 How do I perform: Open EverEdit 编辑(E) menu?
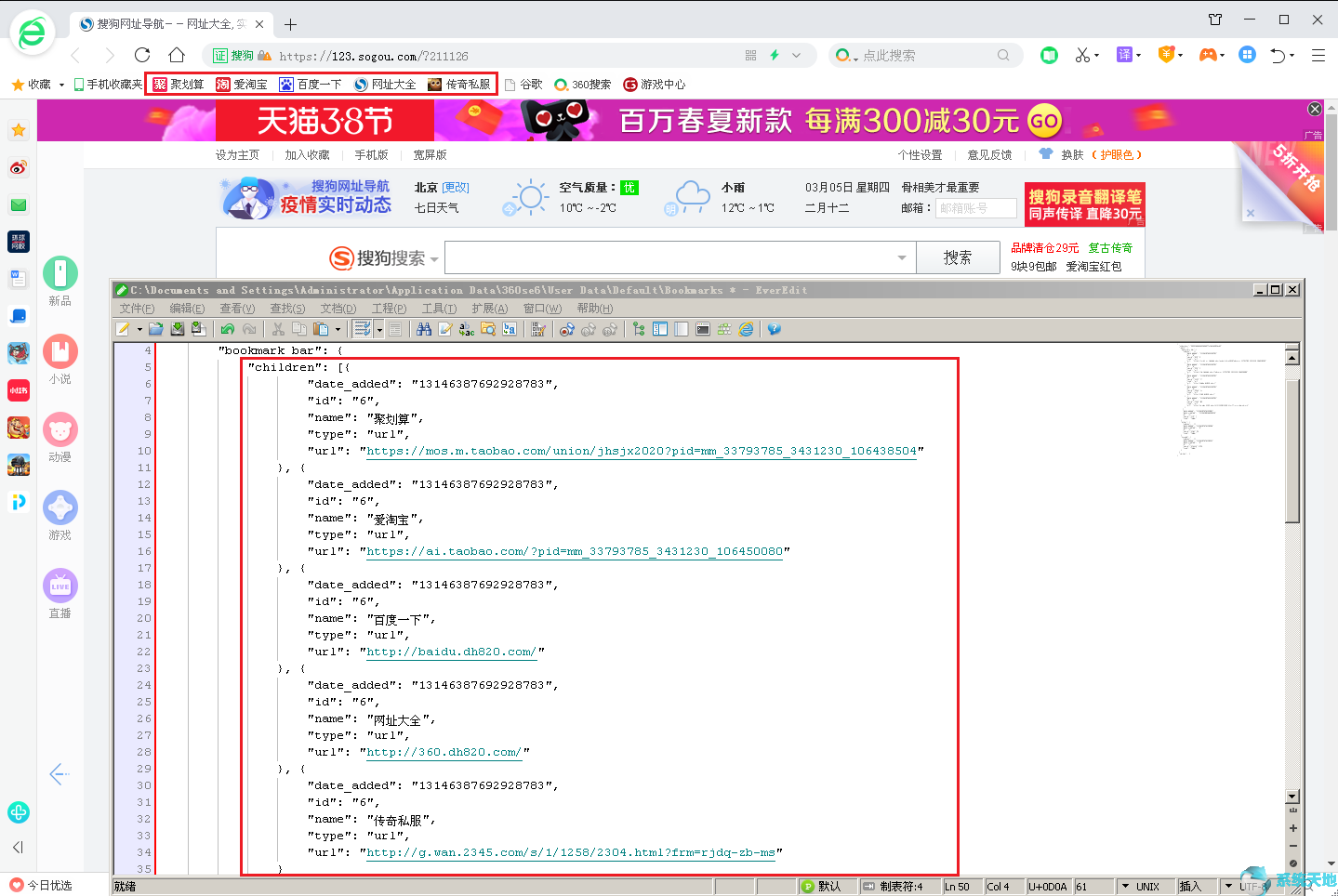(x=187, y=308)
